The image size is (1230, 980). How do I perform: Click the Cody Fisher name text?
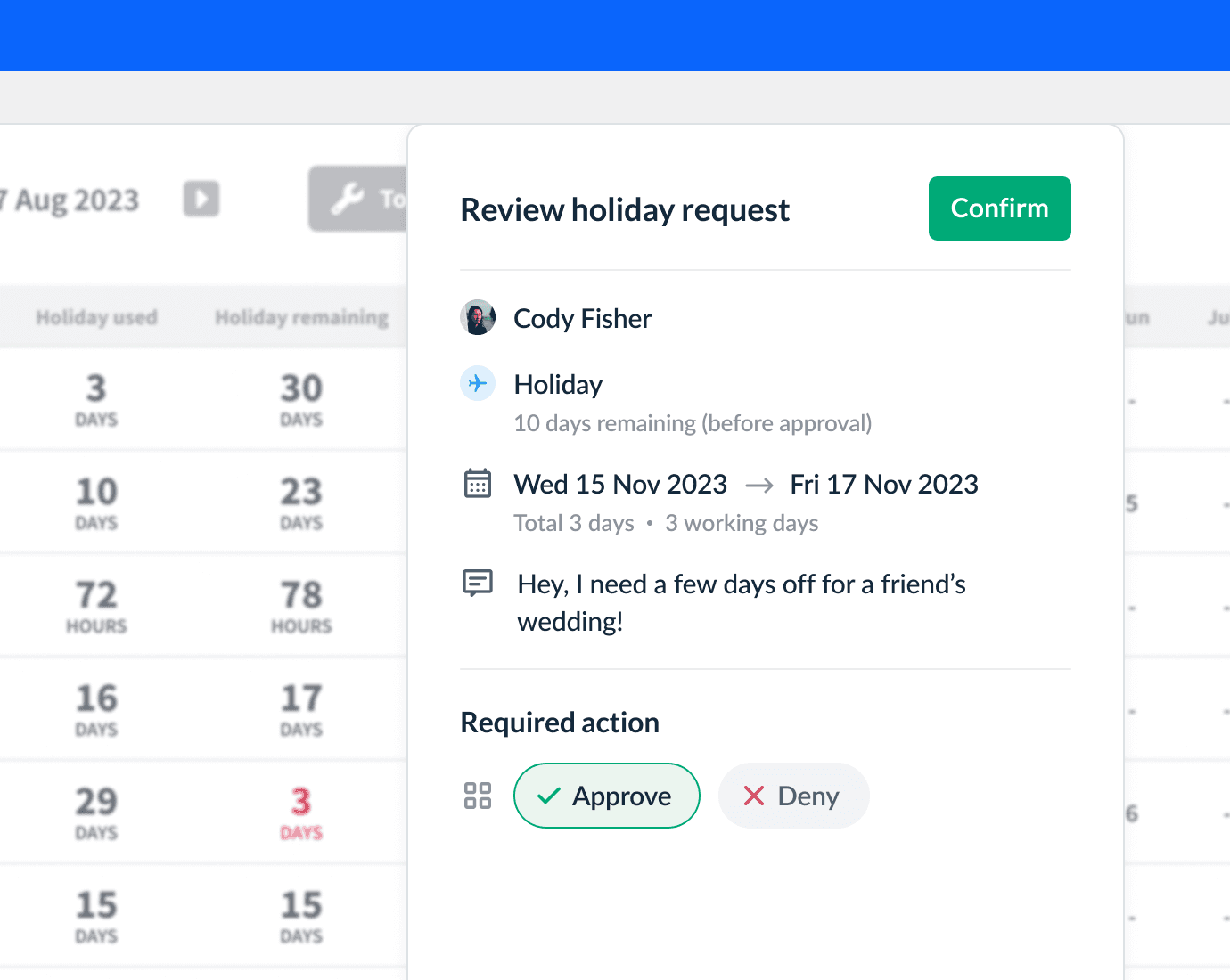tap(582, 318)
